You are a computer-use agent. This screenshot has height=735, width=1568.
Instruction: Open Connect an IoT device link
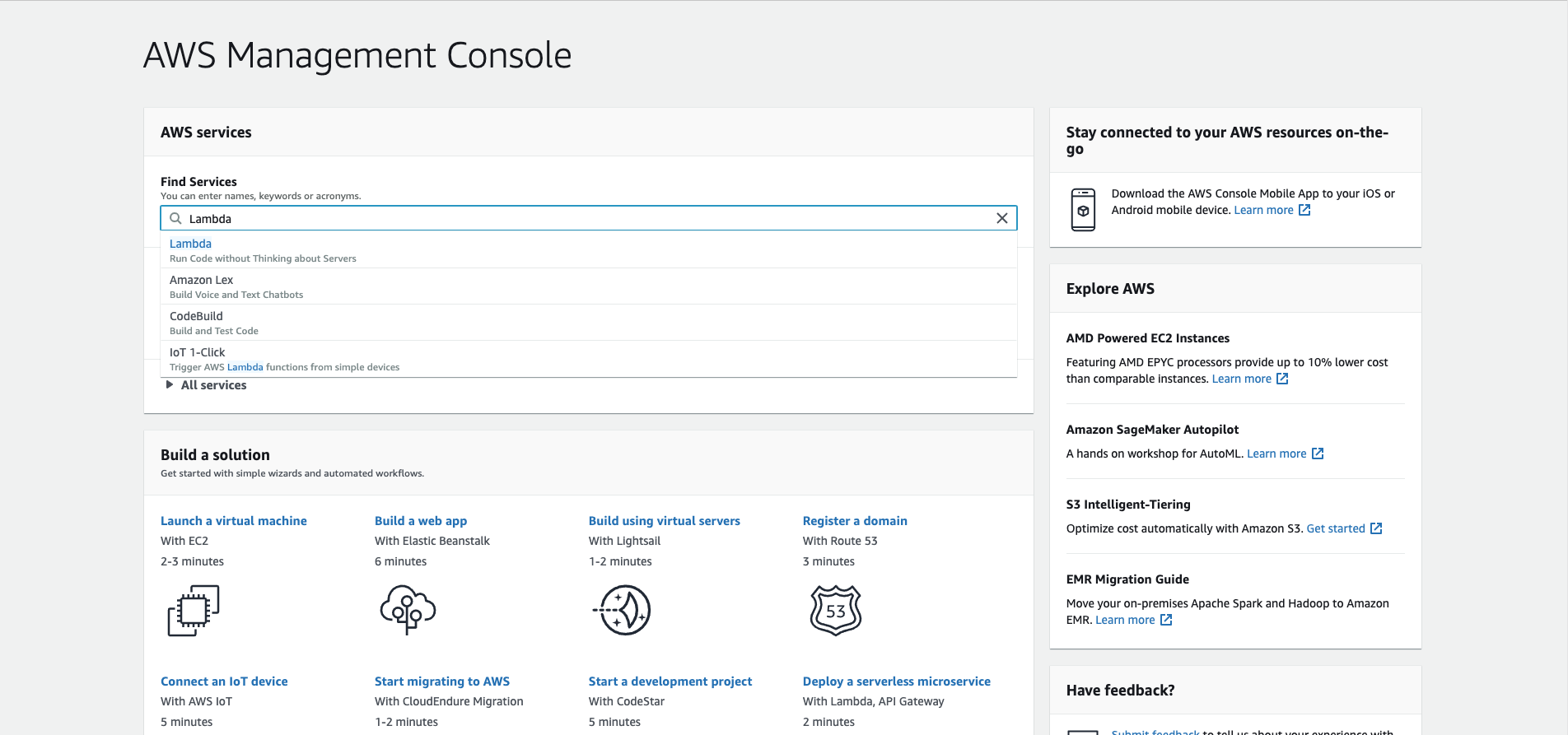(x=224, y=682)
